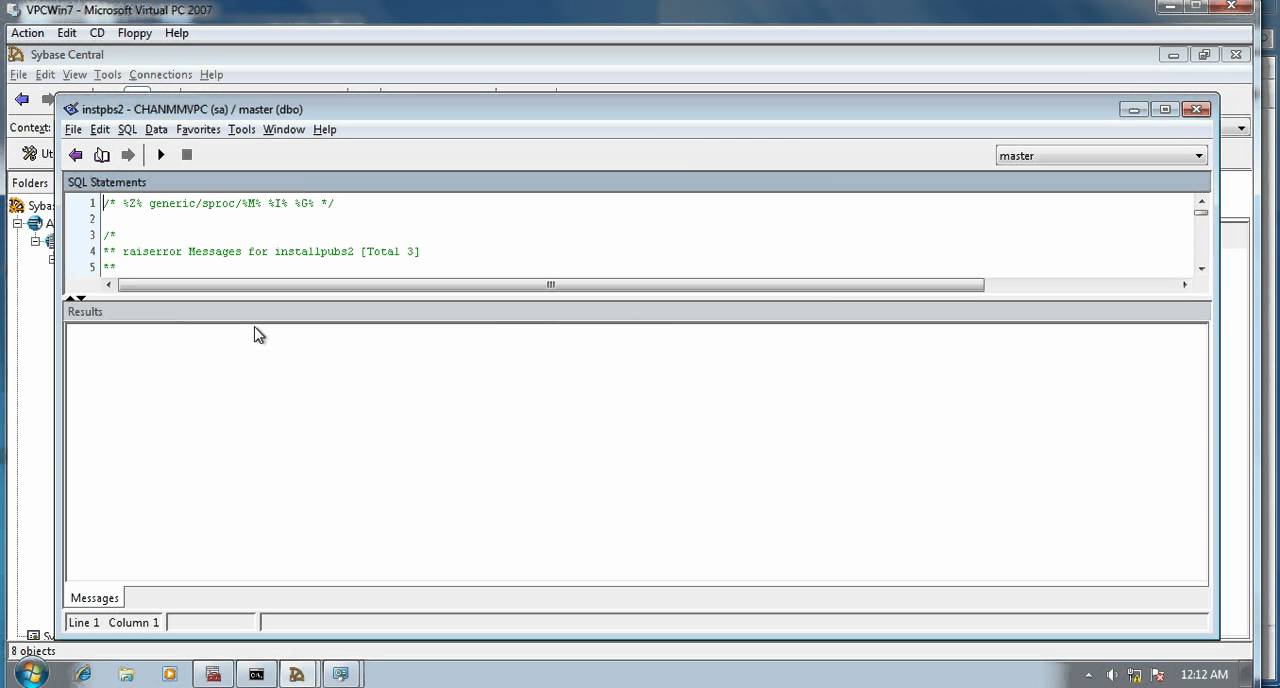Image resolution: width=1280 pixels, height=688 pixels.
Task: Click the clock showing 12:12 AM
Action: click(x=1204, y=675)
